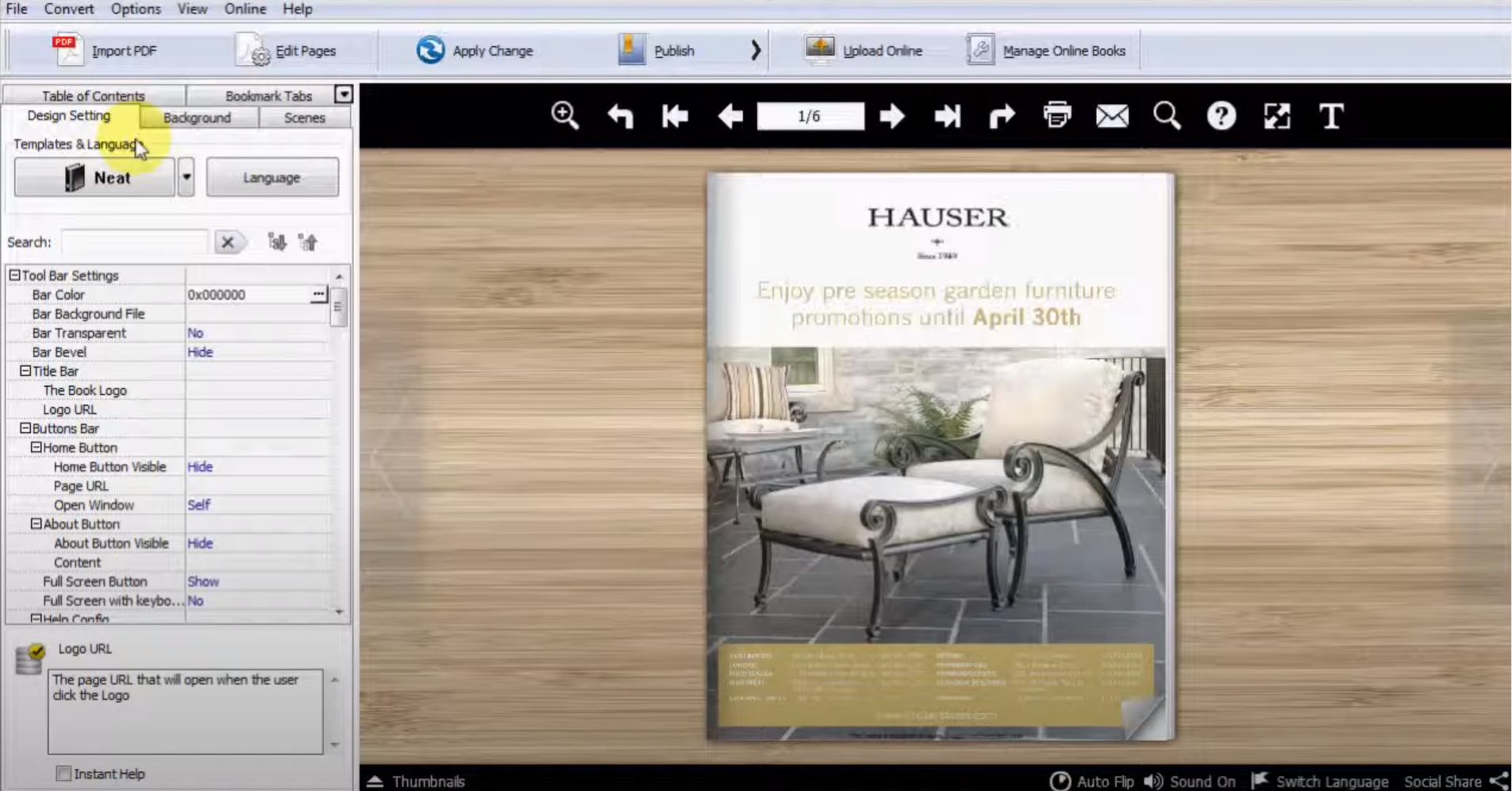Clear the search field with X button
Image resolution: width=1512 pixels, height=791 pixels.
[228, 242]
